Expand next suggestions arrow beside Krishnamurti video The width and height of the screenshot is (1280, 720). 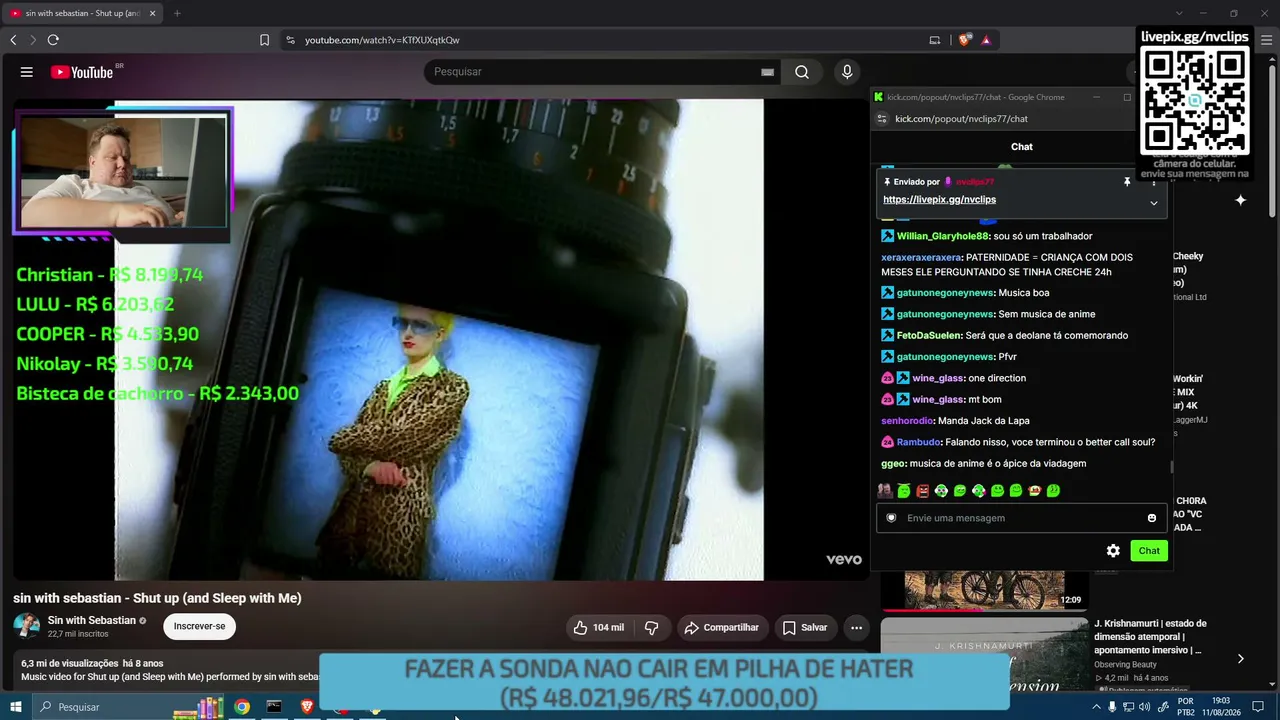click(1241, 659)
